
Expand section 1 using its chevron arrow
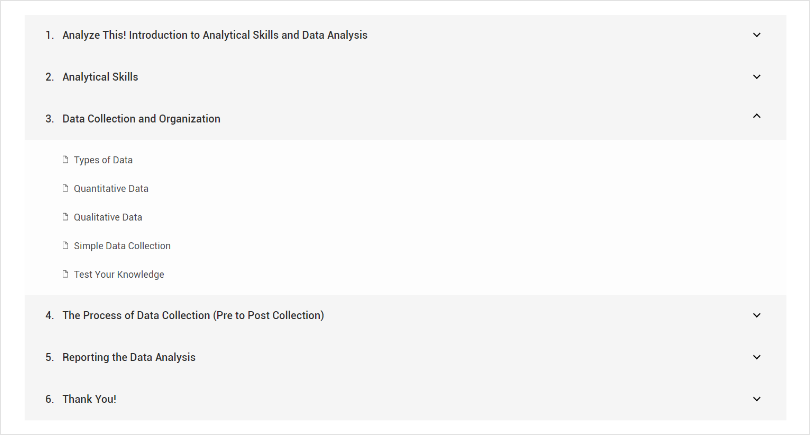click(x=757, y=35)
